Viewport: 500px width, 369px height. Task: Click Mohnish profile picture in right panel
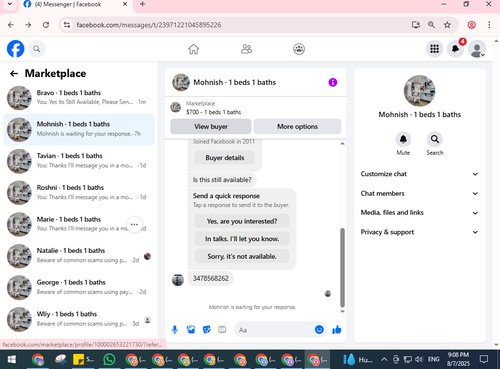[419, 91]
